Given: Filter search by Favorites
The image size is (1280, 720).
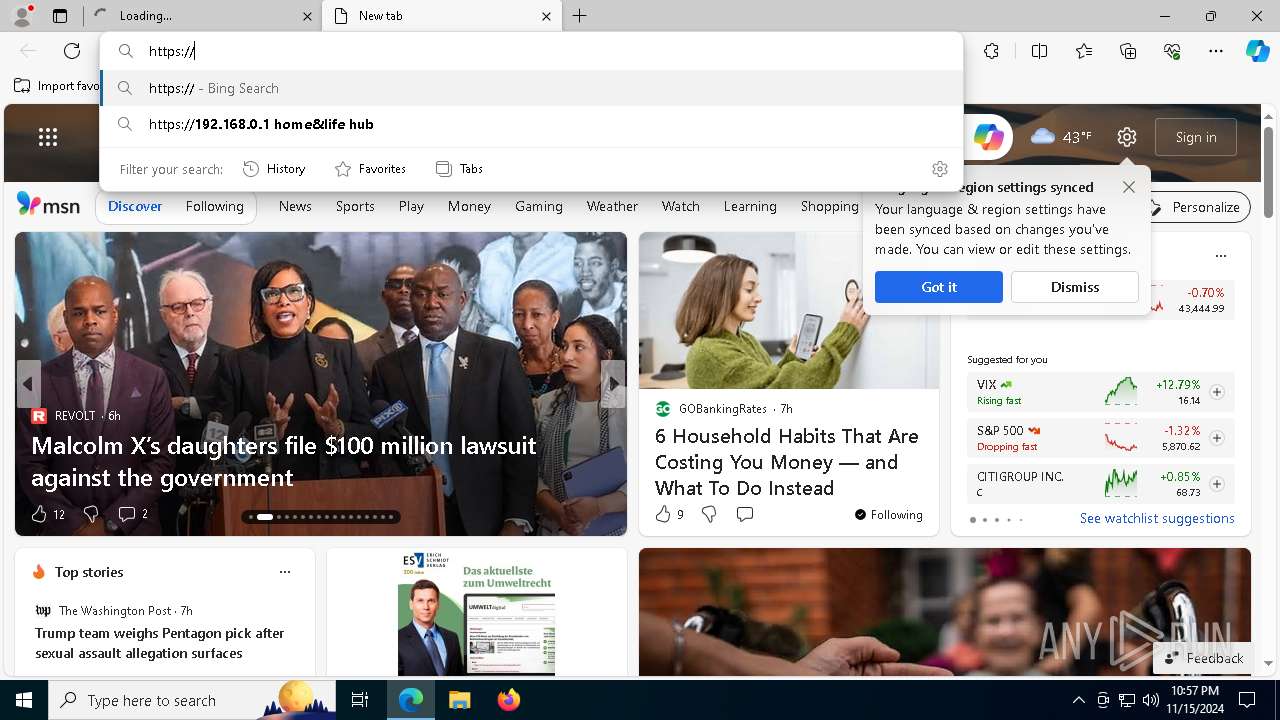Looking at the screenshot, I should point(370,169).
